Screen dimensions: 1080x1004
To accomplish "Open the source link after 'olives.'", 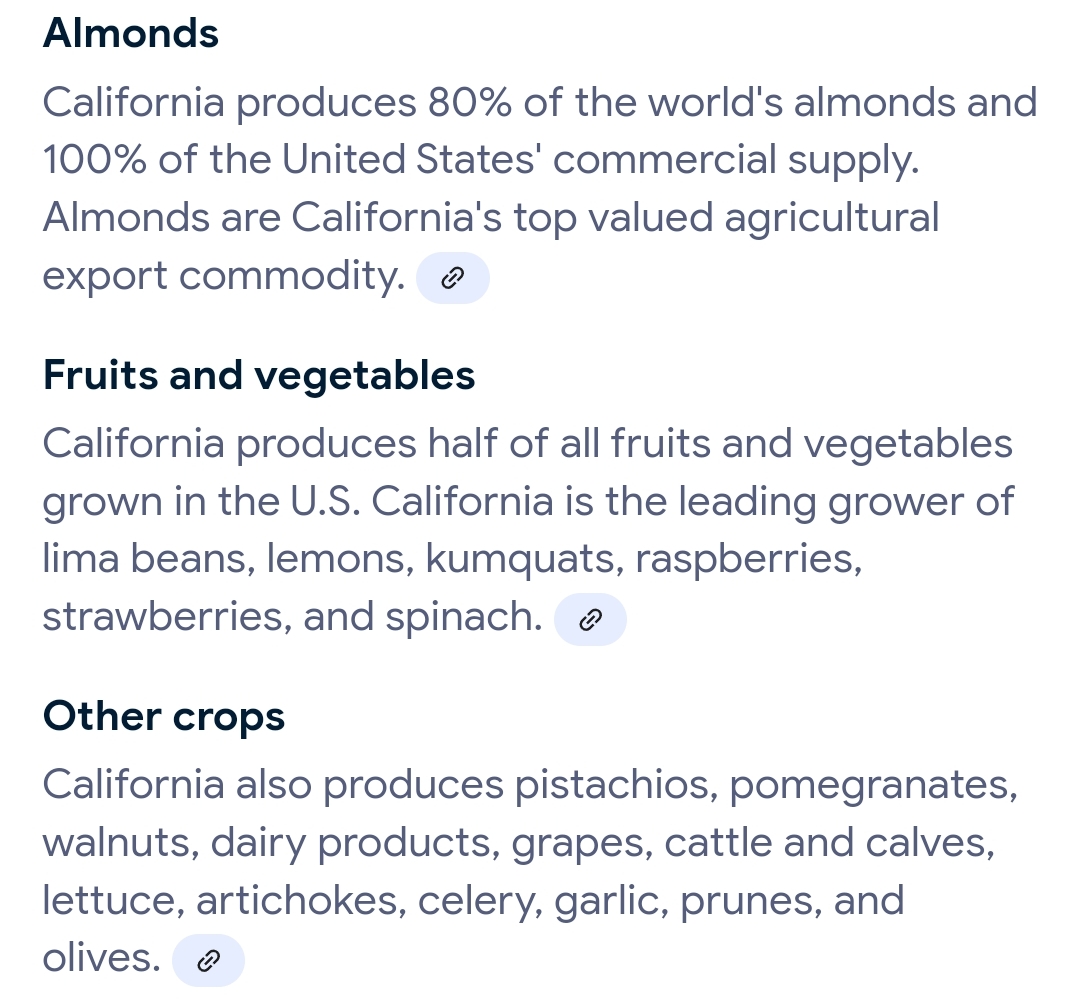I will point(208,961).
